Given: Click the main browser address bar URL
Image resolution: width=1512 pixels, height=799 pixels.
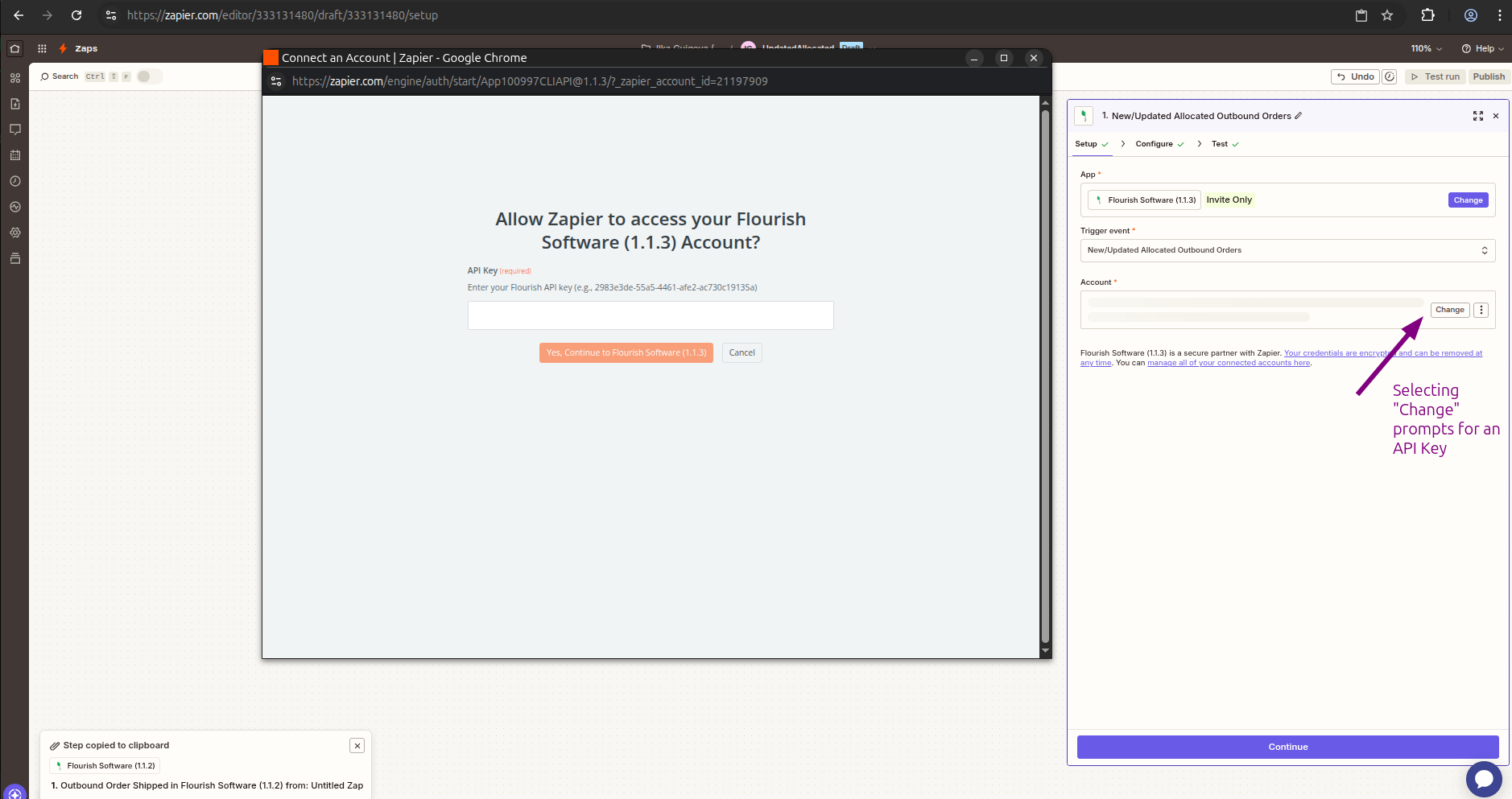Looking at the screenshot, I should coord(283,15).
